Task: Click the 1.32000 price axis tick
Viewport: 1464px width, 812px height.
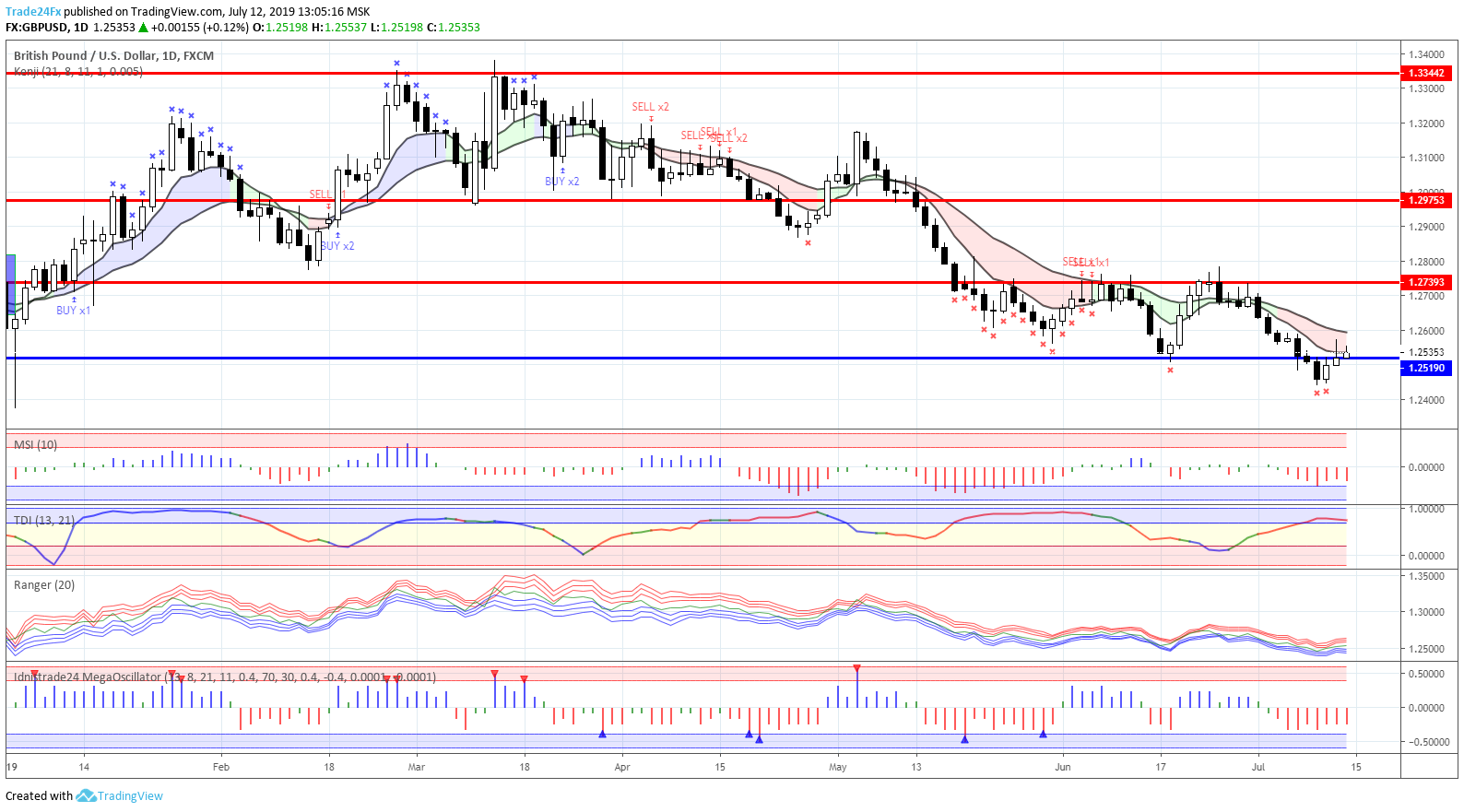Action: (1426, 124)
